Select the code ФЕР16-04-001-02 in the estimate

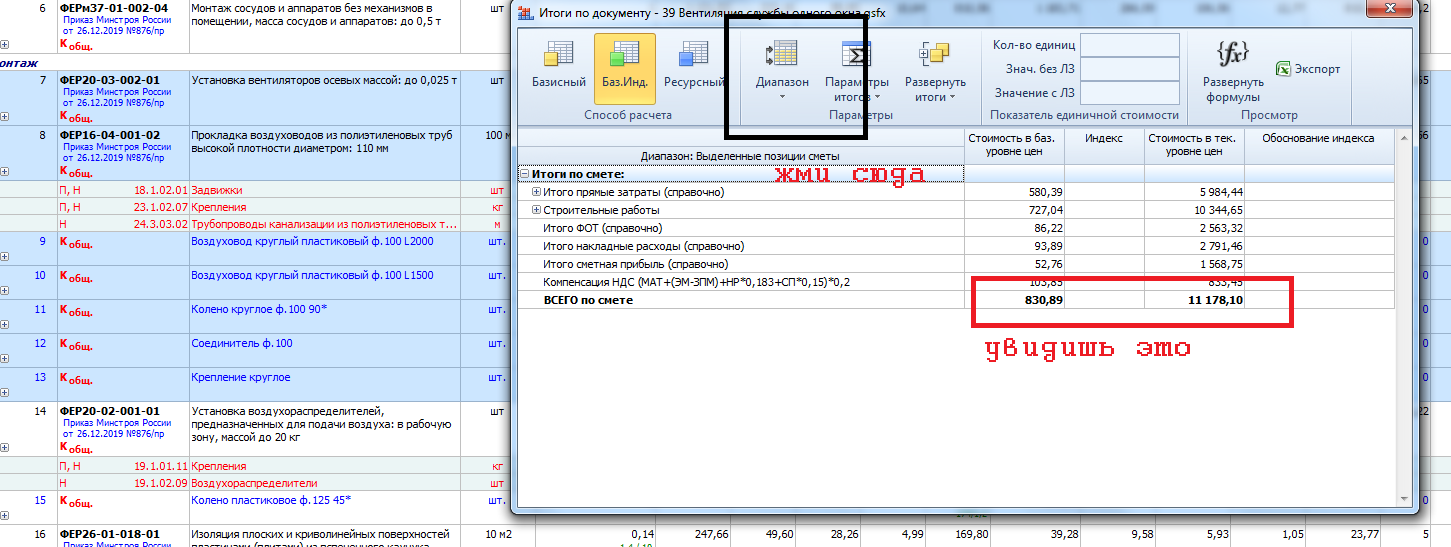[x=110, y=133]
